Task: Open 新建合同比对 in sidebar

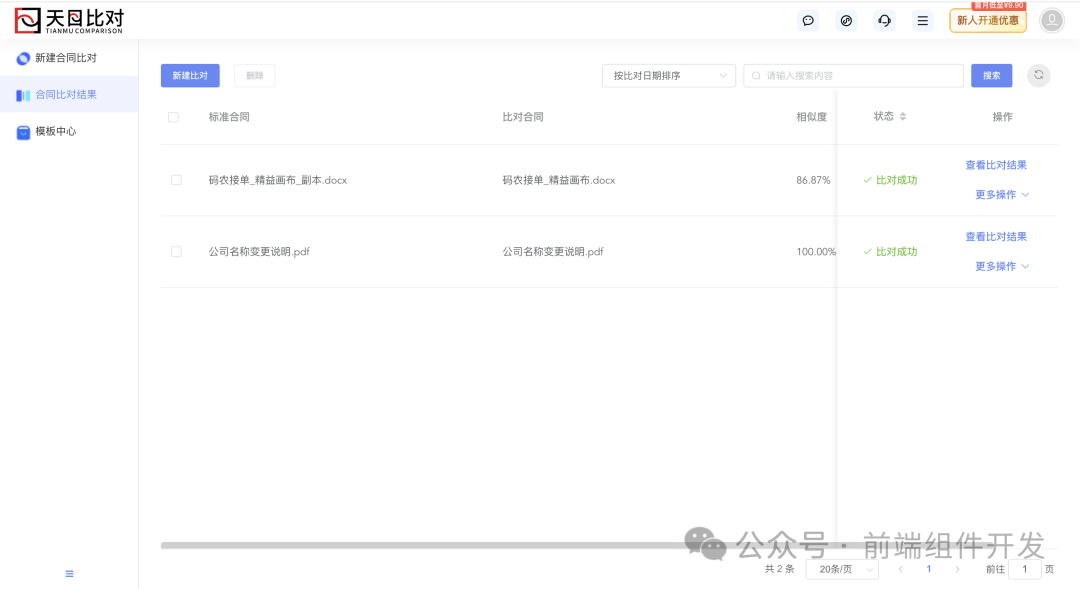Action: click(x=69, y=58)
